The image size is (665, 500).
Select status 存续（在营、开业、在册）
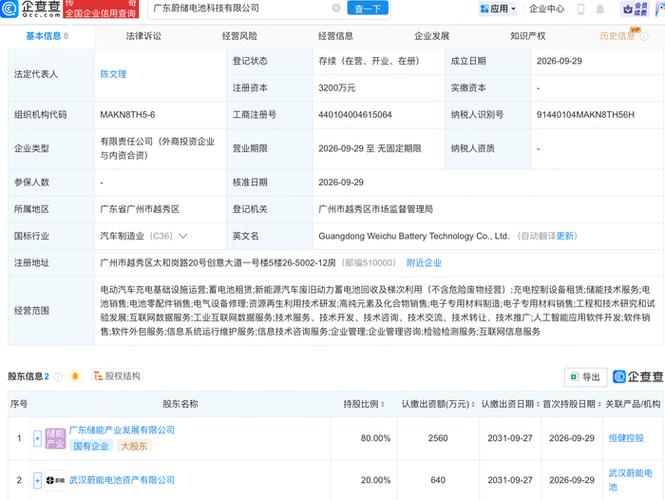(x=369, y=61)
